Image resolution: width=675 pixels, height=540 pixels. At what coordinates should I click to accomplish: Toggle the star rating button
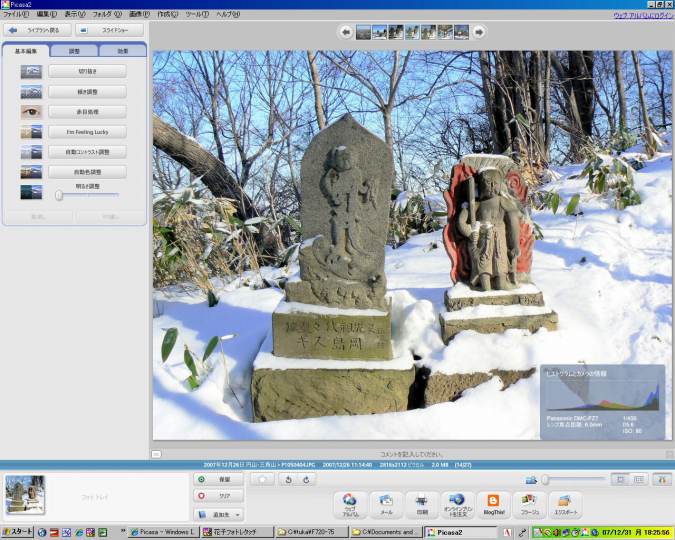262,480
